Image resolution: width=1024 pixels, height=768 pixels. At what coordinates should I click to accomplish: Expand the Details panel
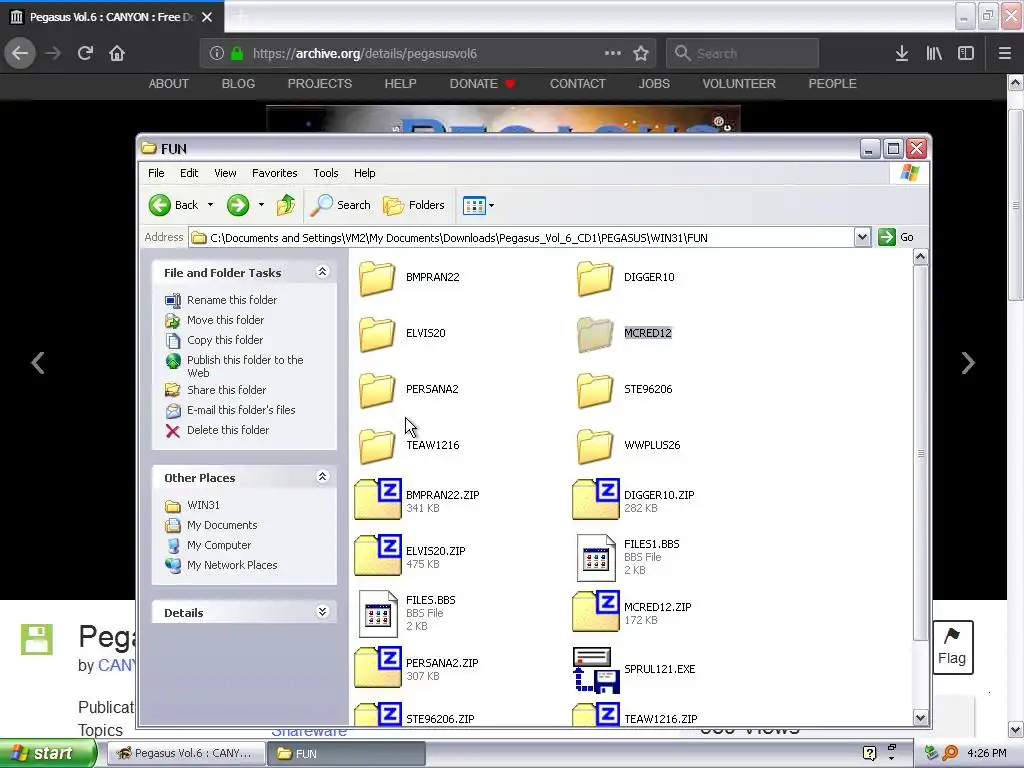point(322,612)
